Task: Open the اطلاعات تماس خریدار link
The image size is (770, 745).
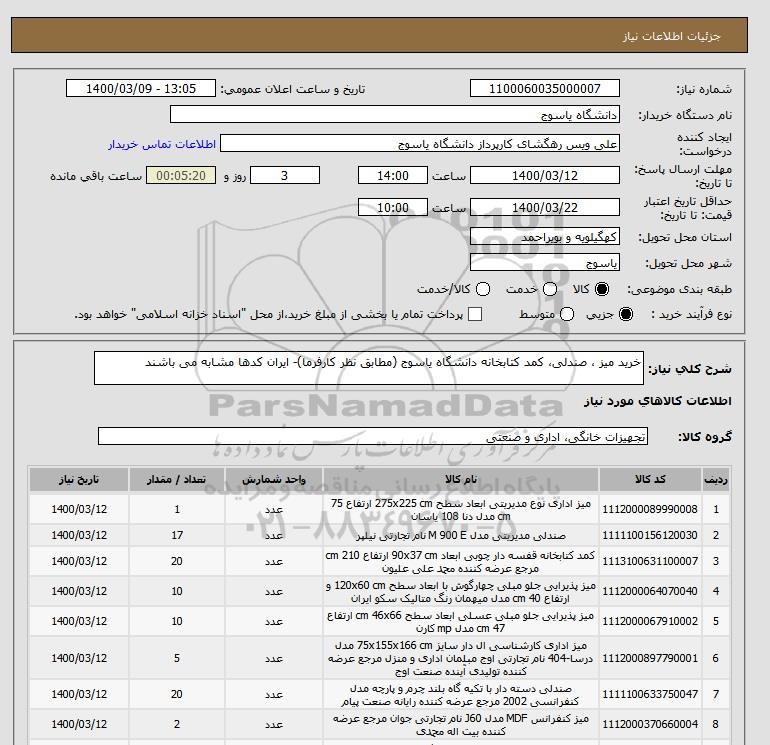Action: (162, 144)
